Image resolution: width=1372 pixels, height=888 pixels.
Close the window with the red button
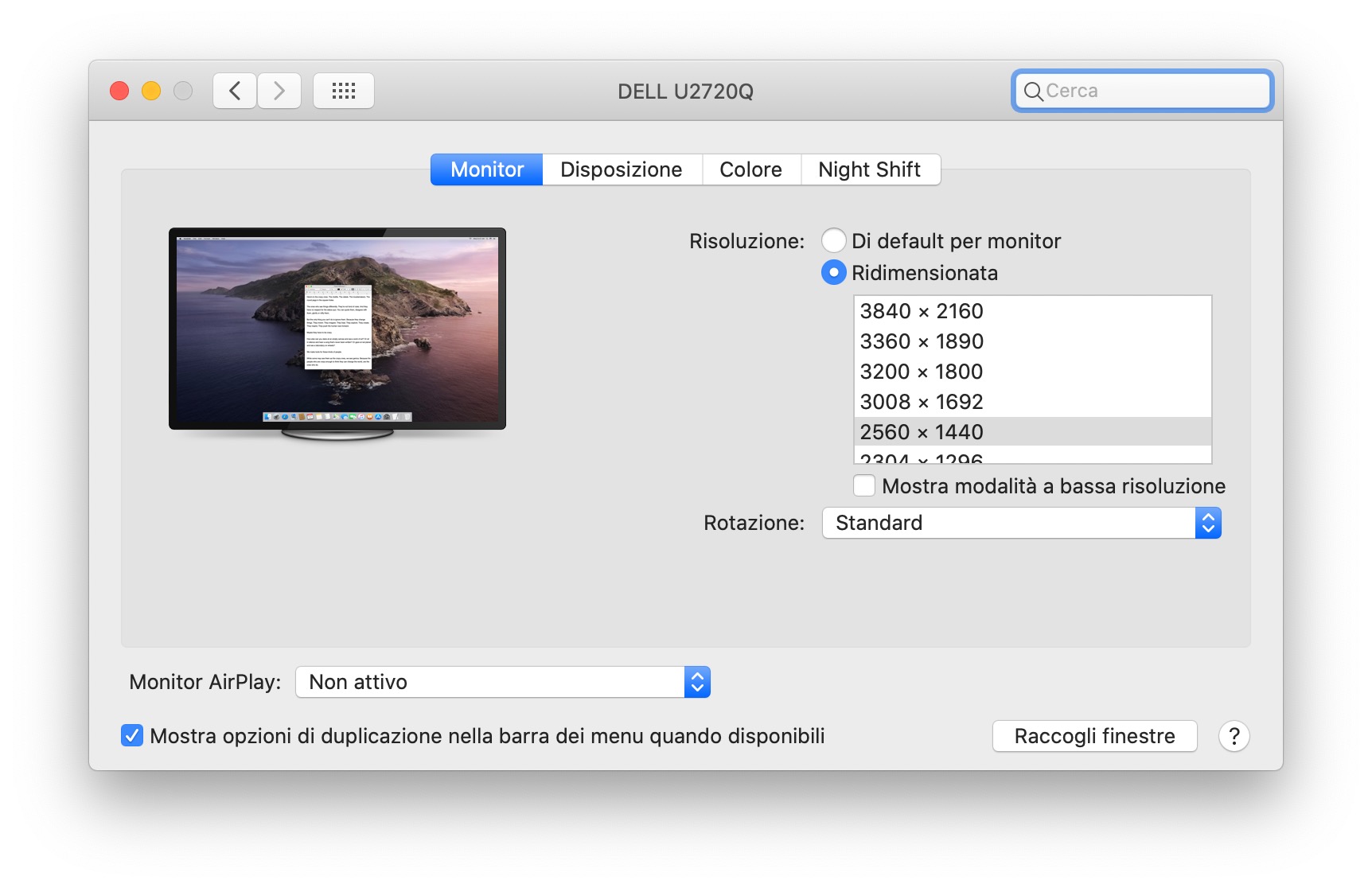click(119, 91)
